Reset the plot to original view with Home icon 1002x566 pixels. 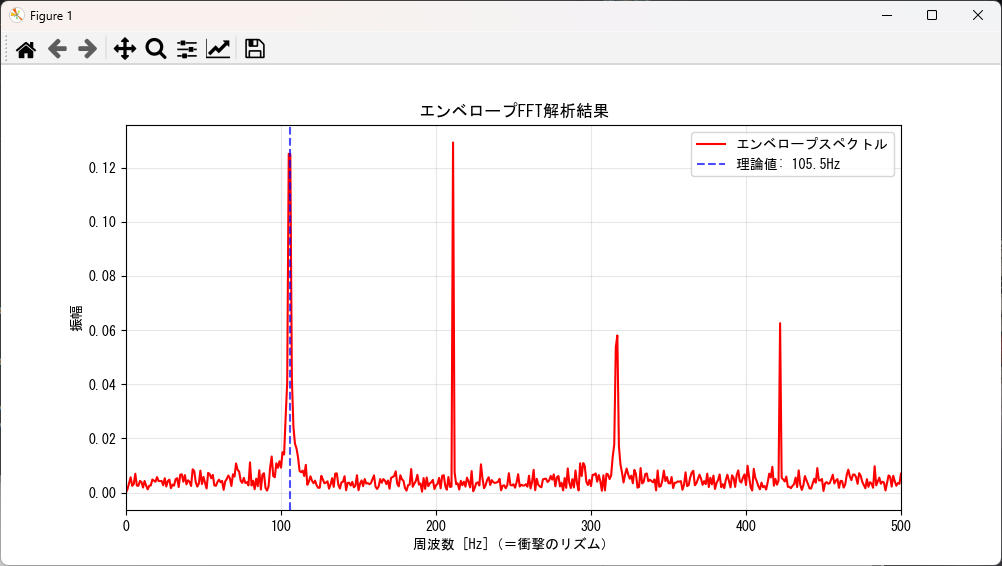tap(26, 49)
